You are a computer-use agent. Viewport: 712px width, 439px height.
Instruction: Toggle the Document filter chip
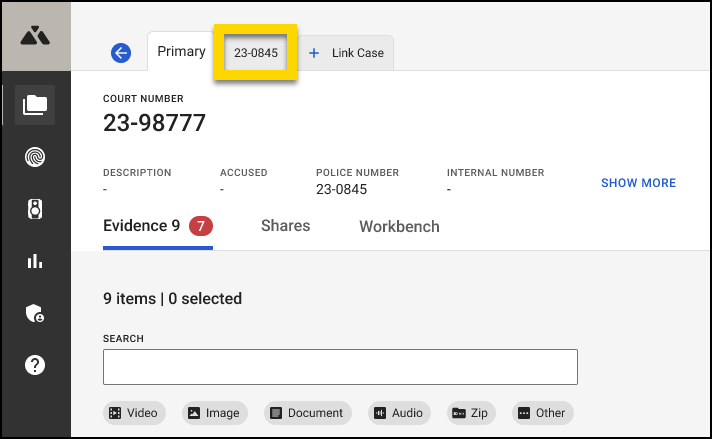tap(307, 413)
